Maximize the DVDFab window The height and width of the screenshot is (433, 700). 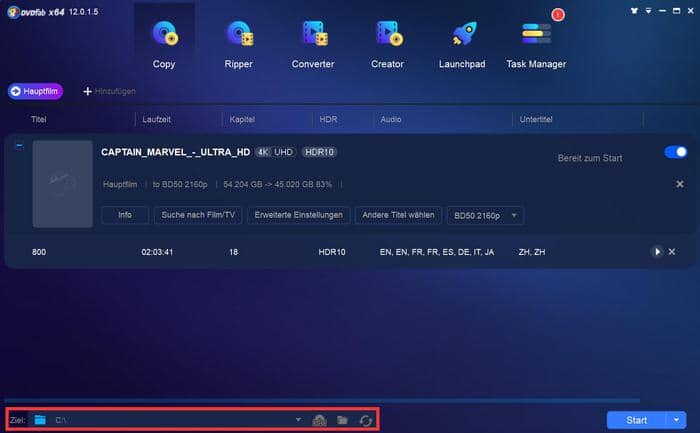677,11
